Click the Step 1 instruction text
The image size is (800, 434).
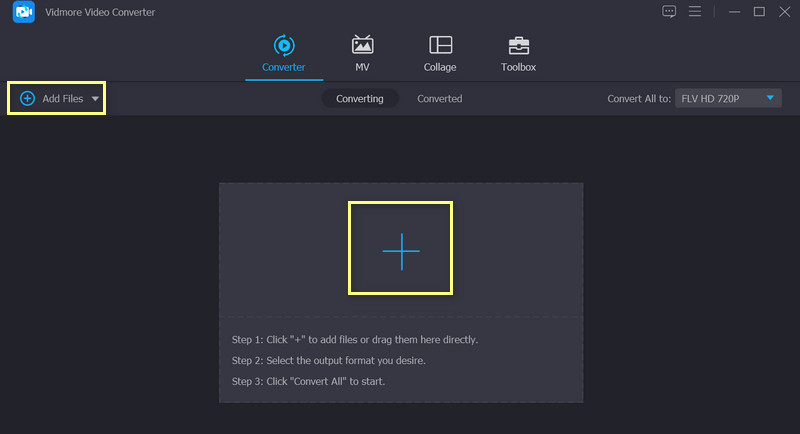pyautogui.click(x=355, y=340)
